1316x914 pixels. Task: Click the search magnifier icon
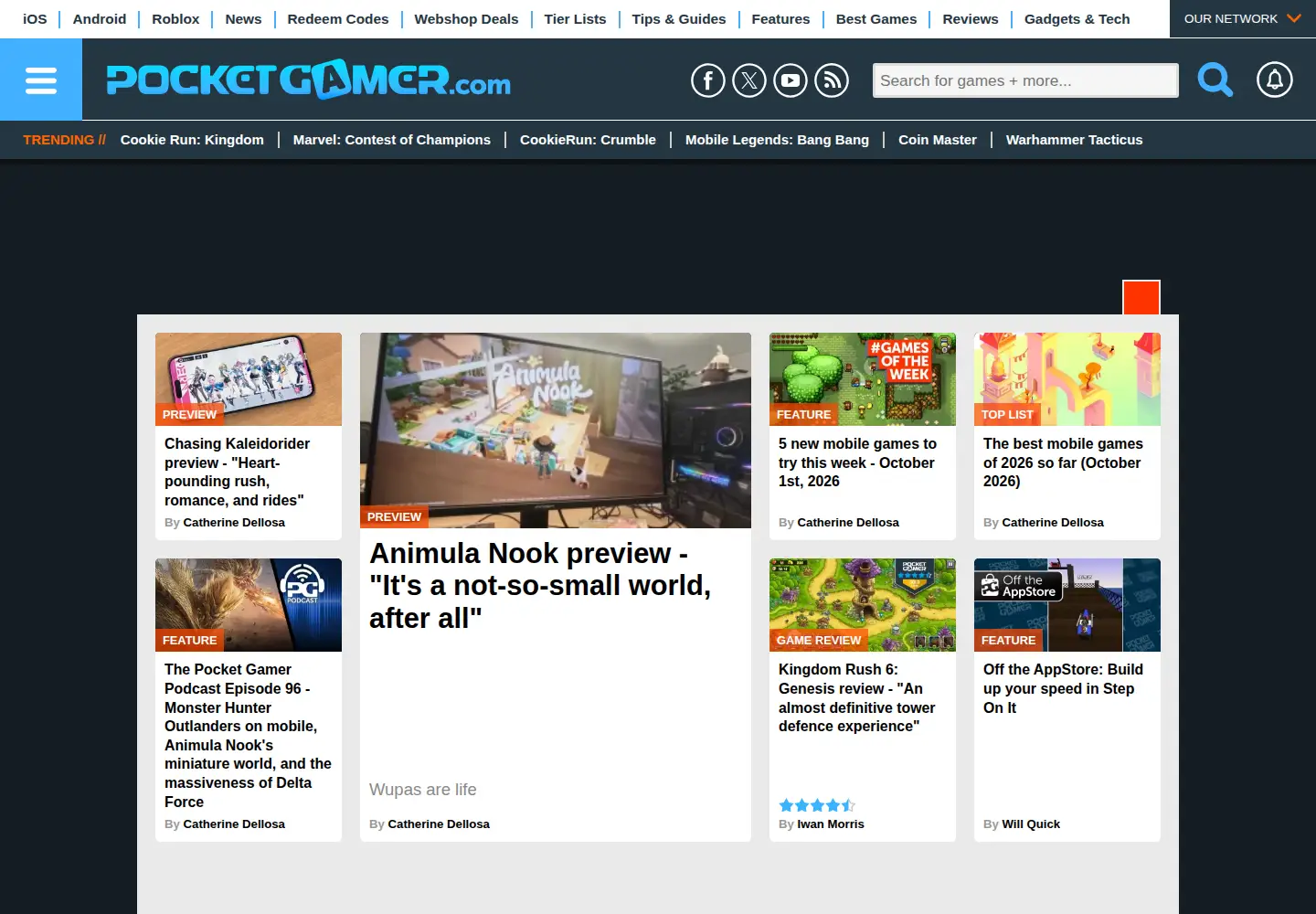[x=1215, y=80]
